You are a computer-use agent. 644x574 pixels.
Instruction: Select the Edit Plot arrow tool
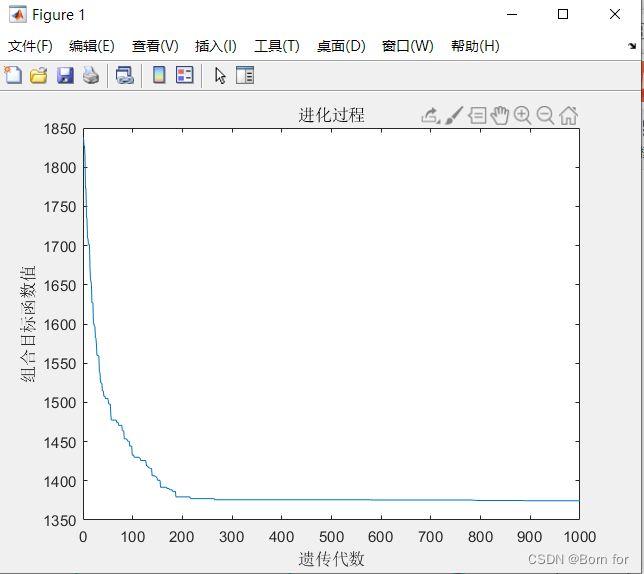pyautogui.click(x=220, y=76)
